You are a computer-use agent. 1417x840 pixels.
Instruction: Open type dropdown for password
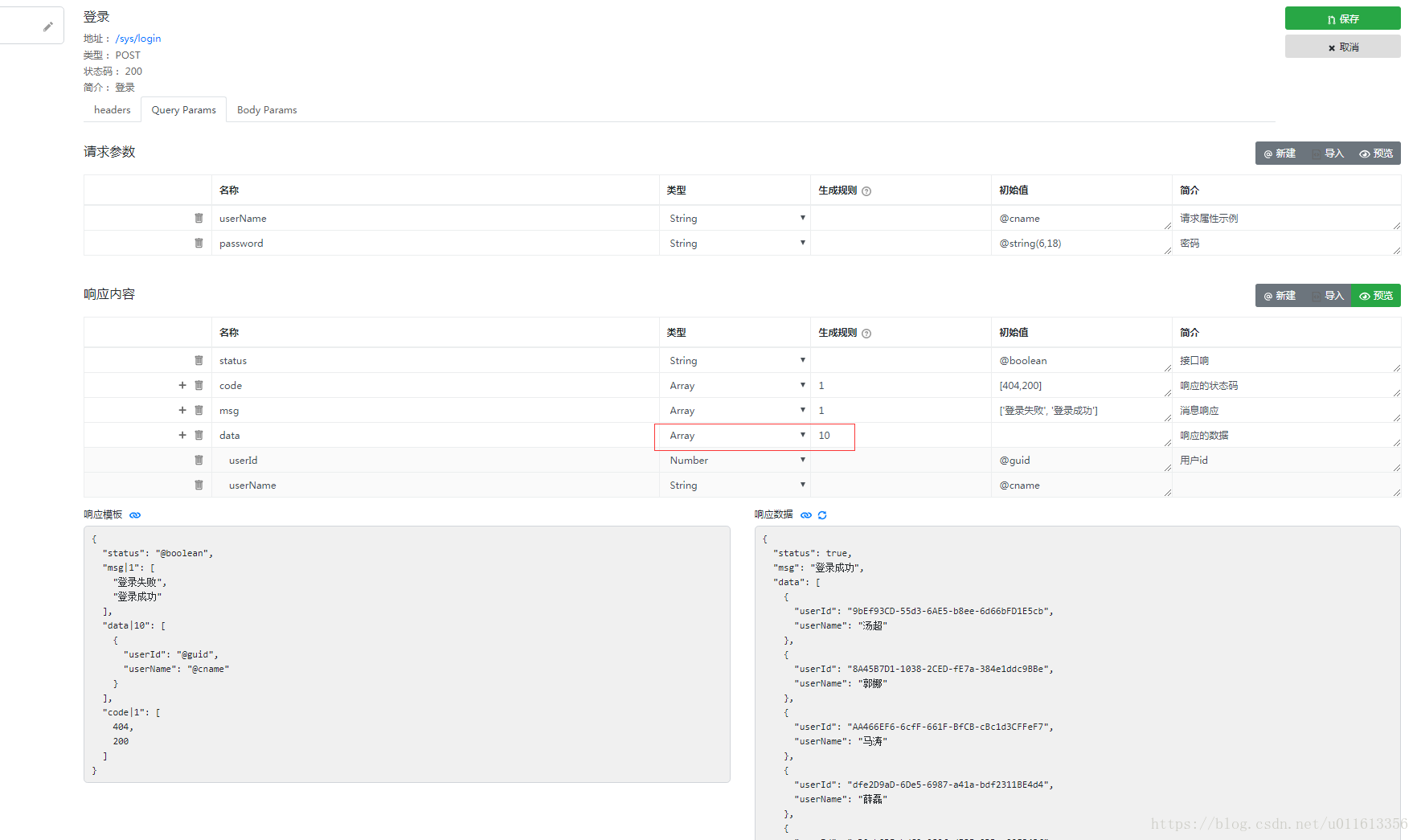click(x=735, y=244)
